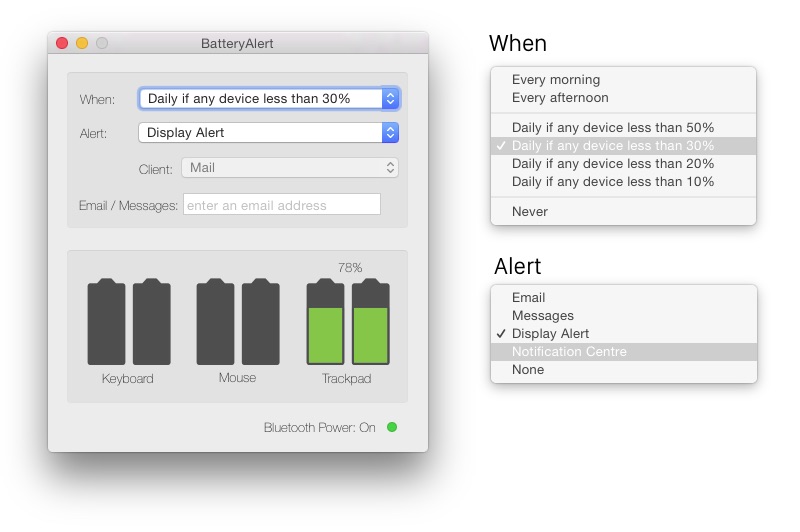Select checked Display Alert menu item
Viewport: 800px width, 532px height.
pyautogui.click(x=624, y=334)
